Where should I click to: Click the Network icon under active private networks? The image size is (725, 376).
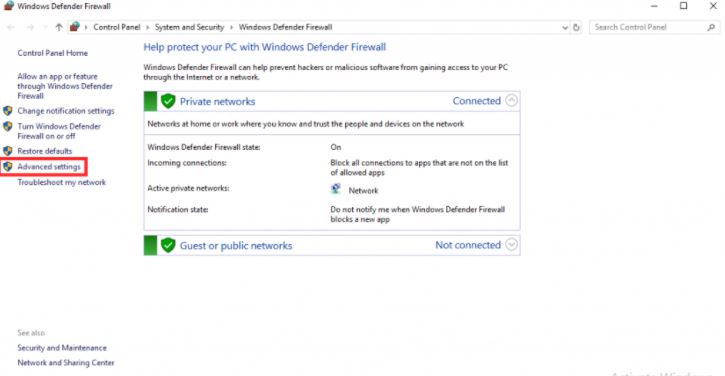coord(336,189)
